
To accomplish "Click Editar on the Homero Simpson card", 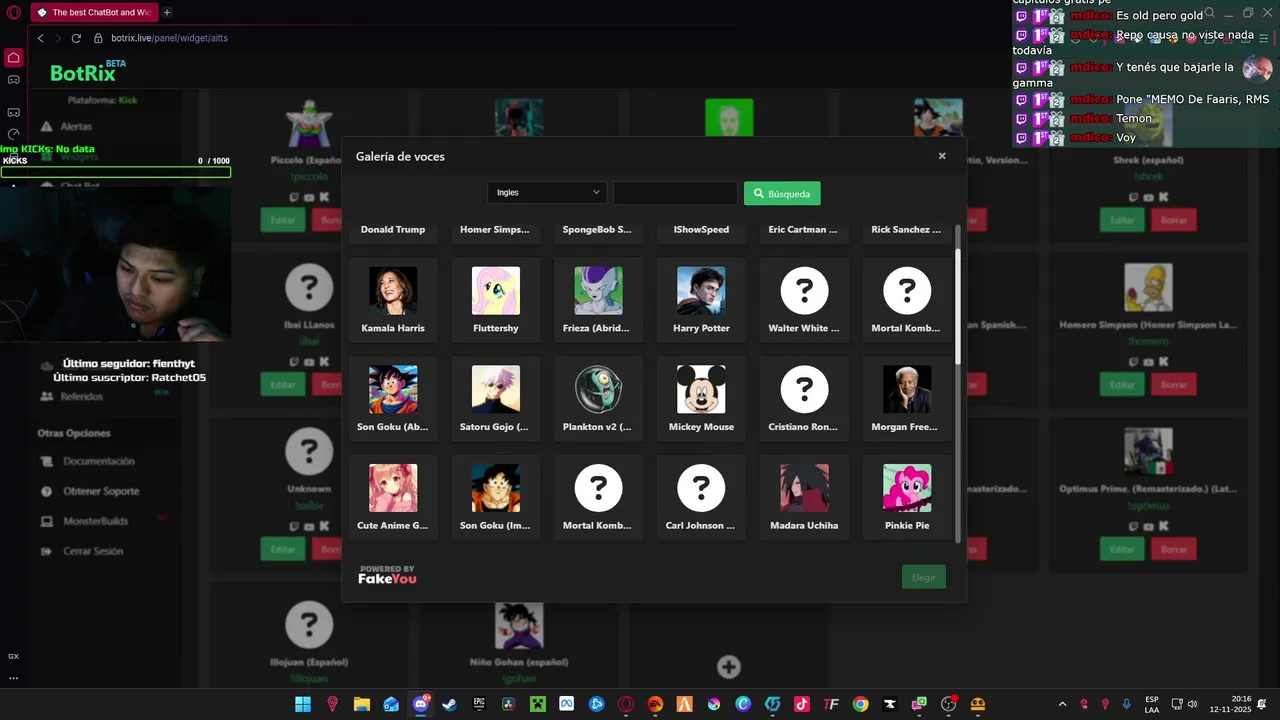I will tap(1122, 384).
